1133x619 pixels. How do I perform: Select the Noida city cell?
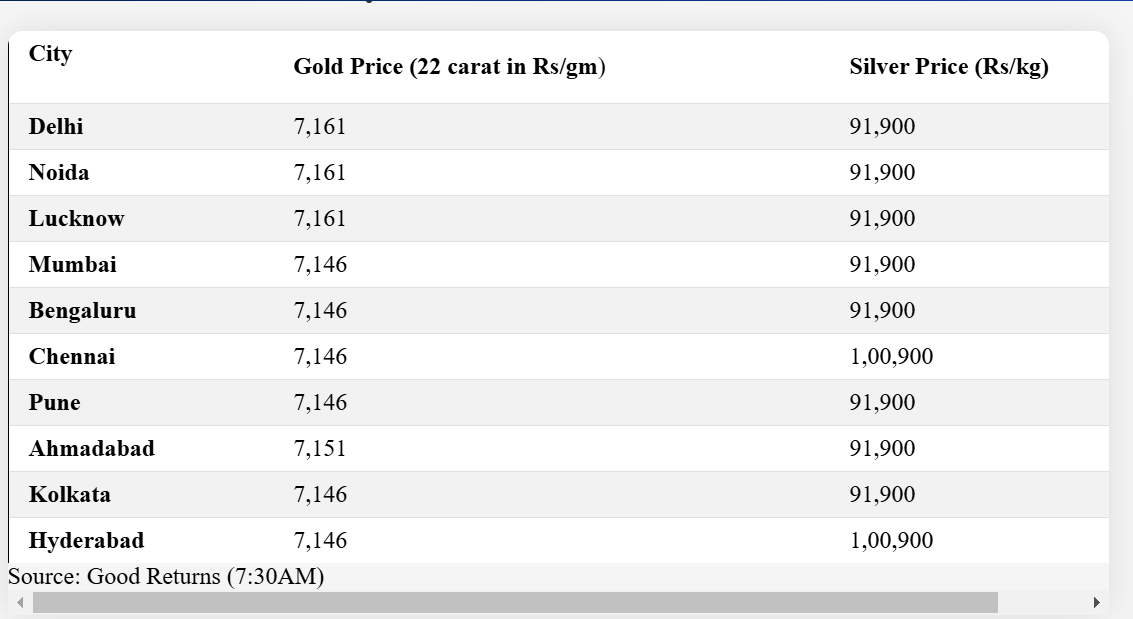pyautogui.click(x=59, y=173)
